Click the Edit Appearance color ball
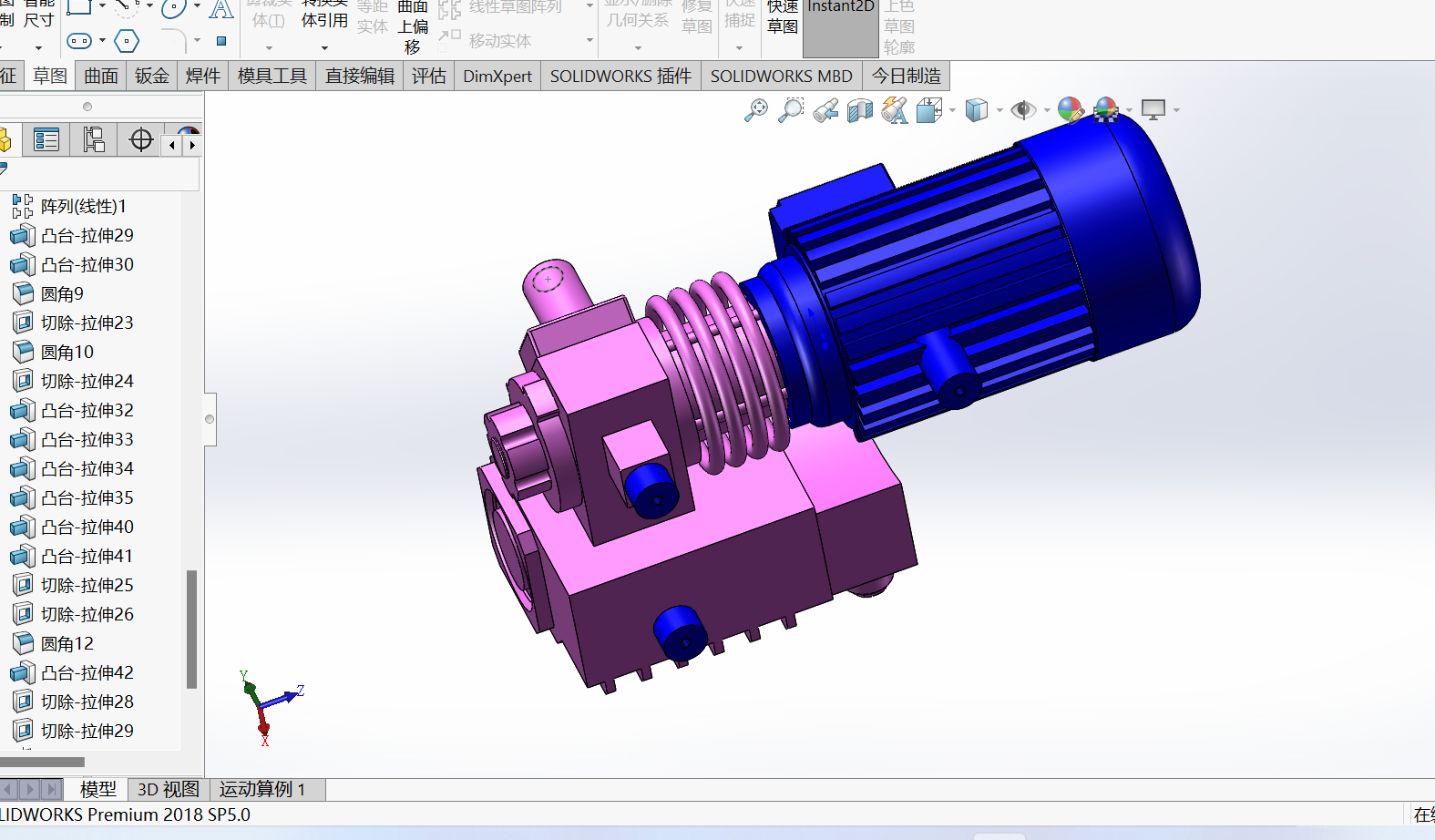1435x840 pixels. click(1071, 110)
